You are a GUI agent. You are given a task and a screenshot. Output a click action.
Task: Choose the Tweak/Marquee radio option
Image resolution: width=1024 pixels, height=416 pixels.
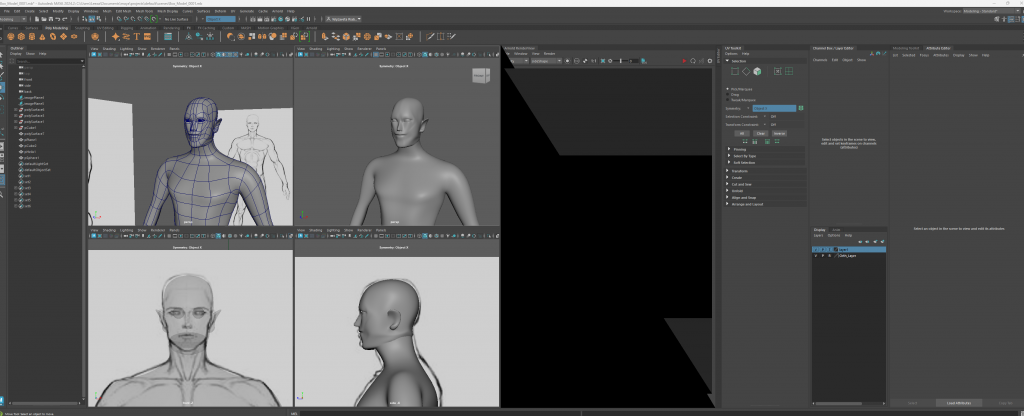[729, 101]
